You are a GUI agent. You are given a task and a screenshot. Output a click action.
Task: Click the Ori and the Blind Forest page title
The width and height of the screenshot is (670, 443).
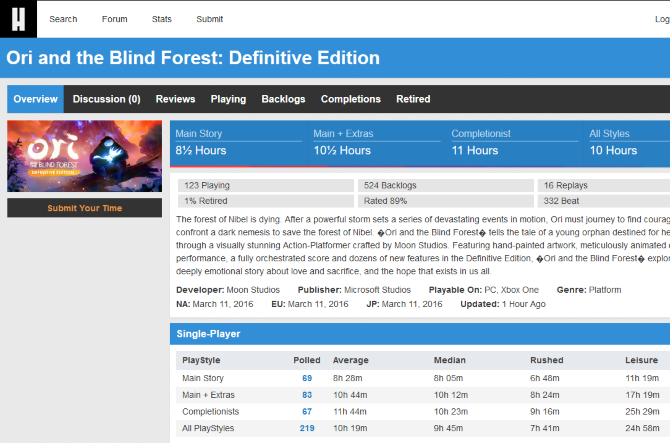[x=193, y=58]
